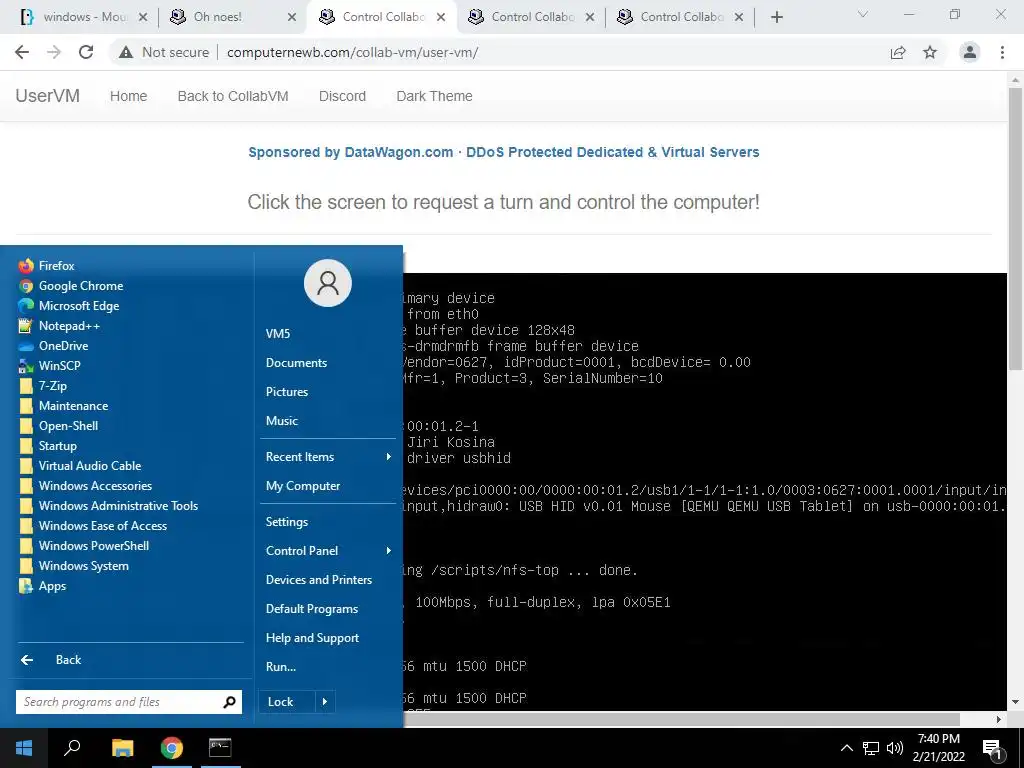This screenshot has height=768, width=1024.
Task: Open Devices and Printers
Action: (319, 580)
